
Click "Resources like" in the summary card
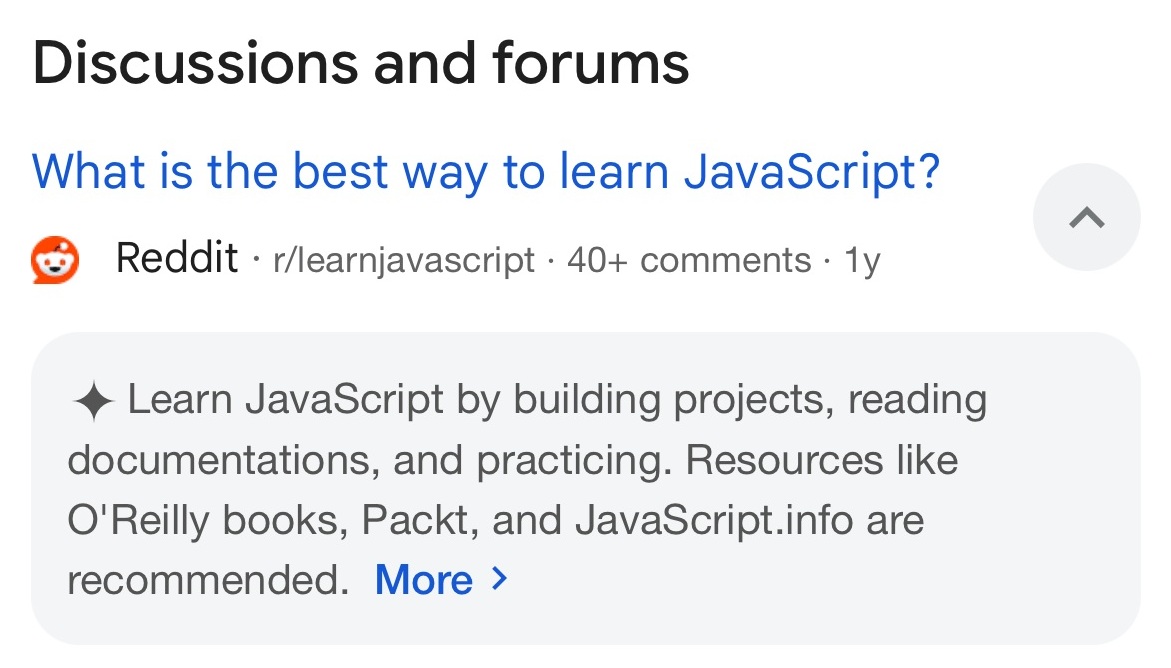[x=823, y=461]
